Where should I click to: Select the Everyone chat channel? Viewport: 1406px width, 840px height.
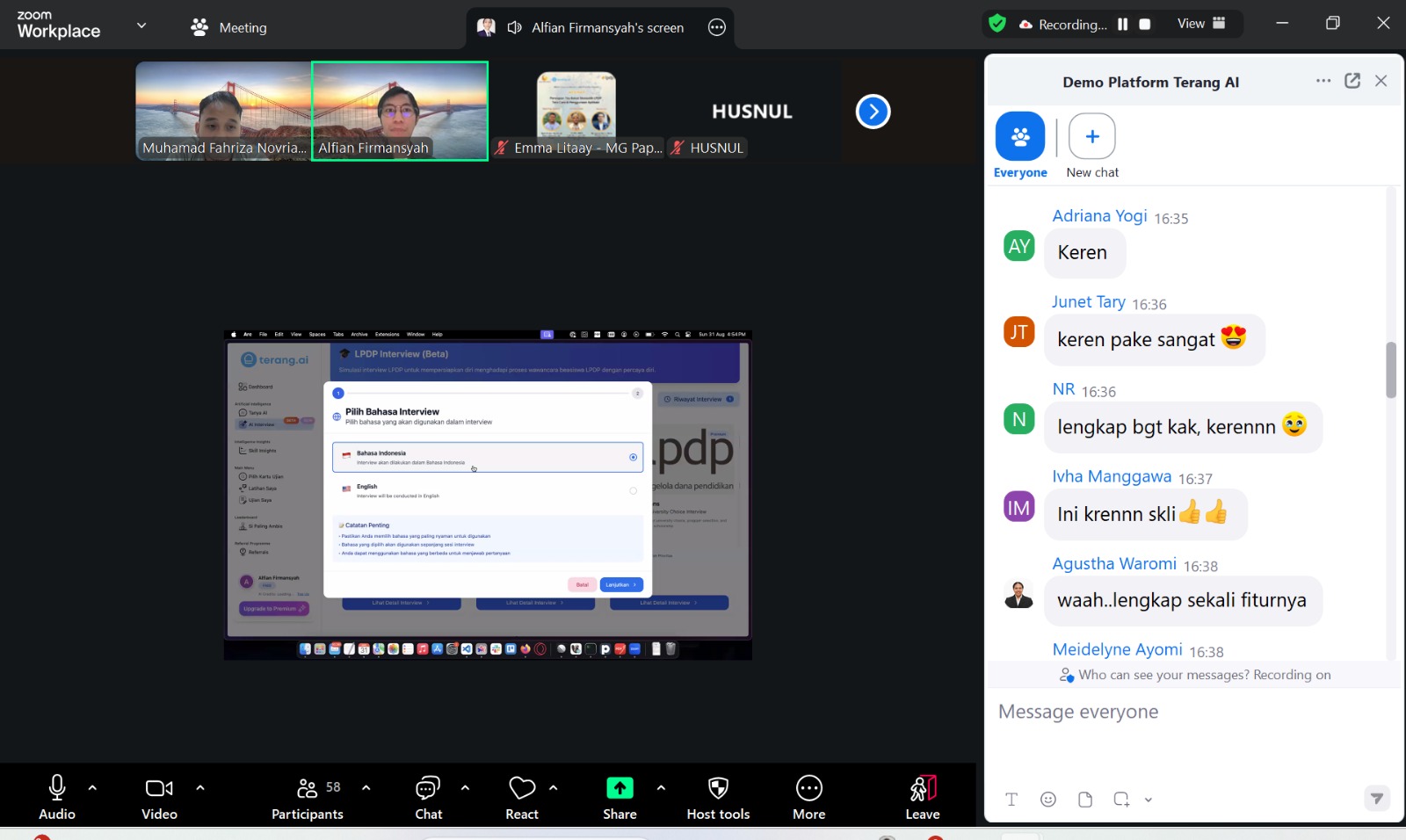[1020, 146]
